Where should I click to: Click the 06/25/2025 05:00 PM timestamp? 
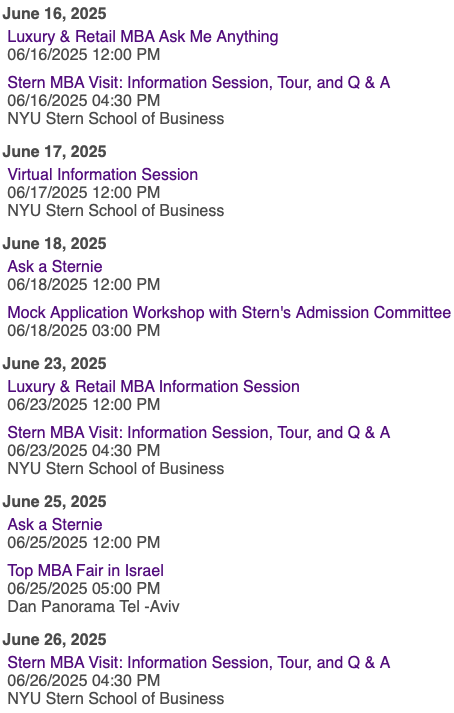point(84,588)
